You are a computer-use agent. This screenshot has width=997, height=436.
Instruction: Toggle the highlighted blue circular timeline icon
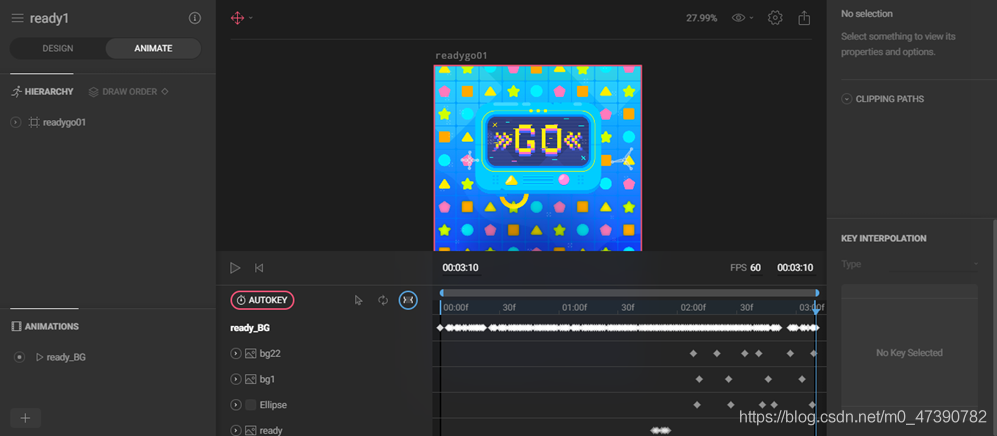(x=408, y=300)
